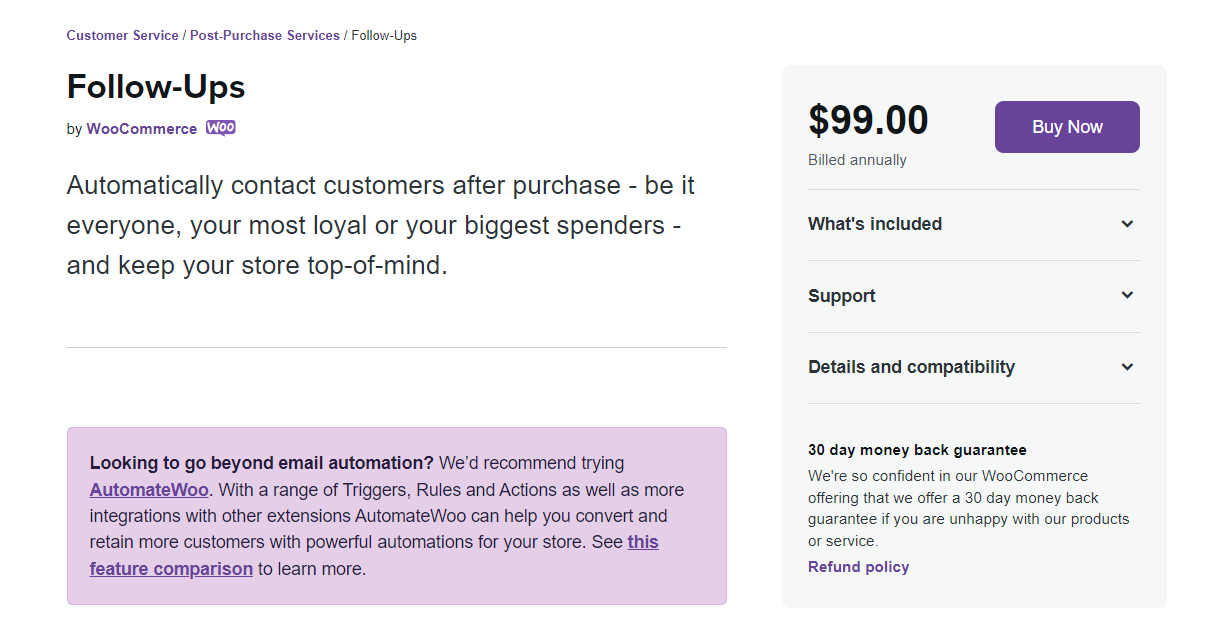The image size is (1215, 631).
Task: Expand the What's included section label
Action: point(875,224)
